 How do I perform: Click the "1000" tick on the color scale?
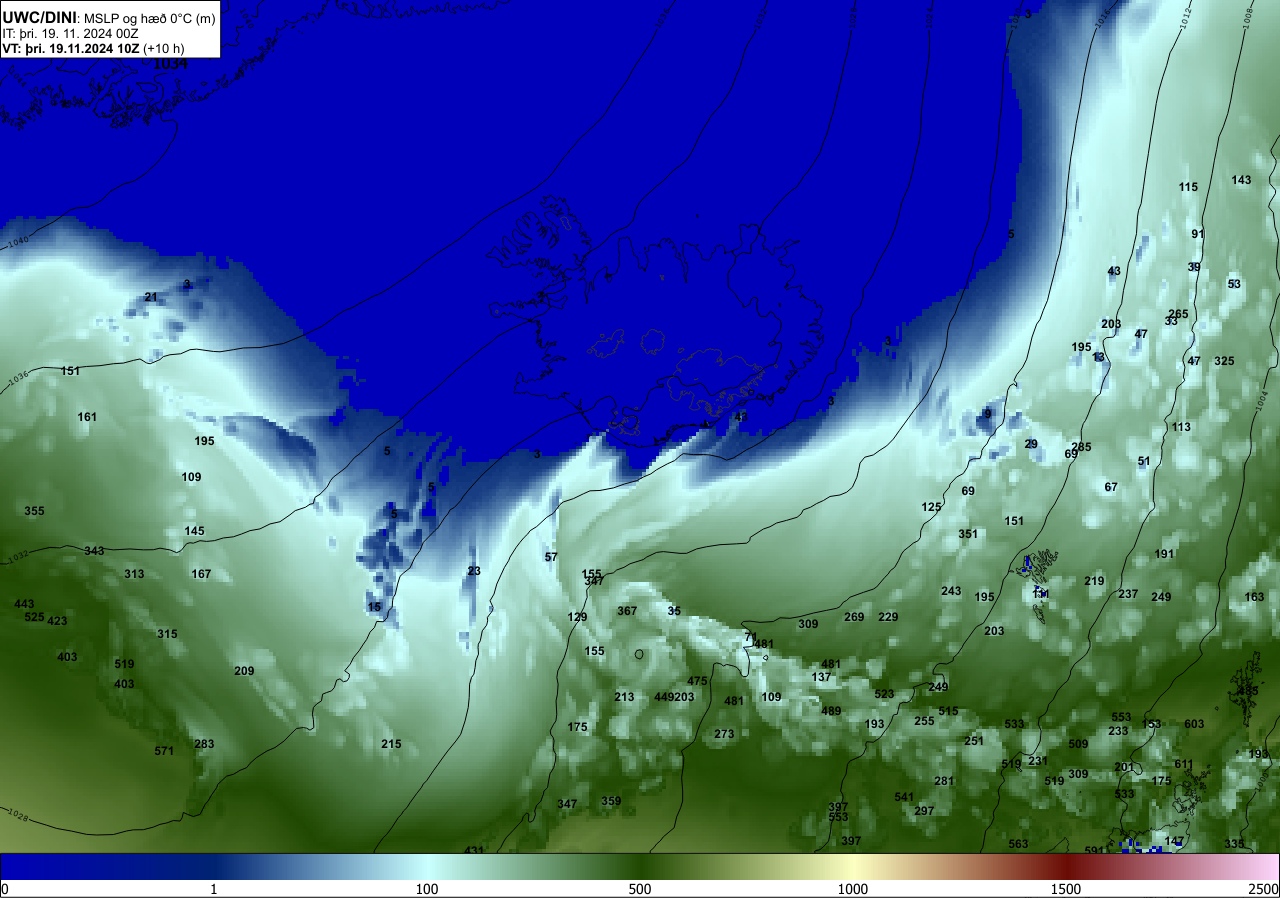853,889
